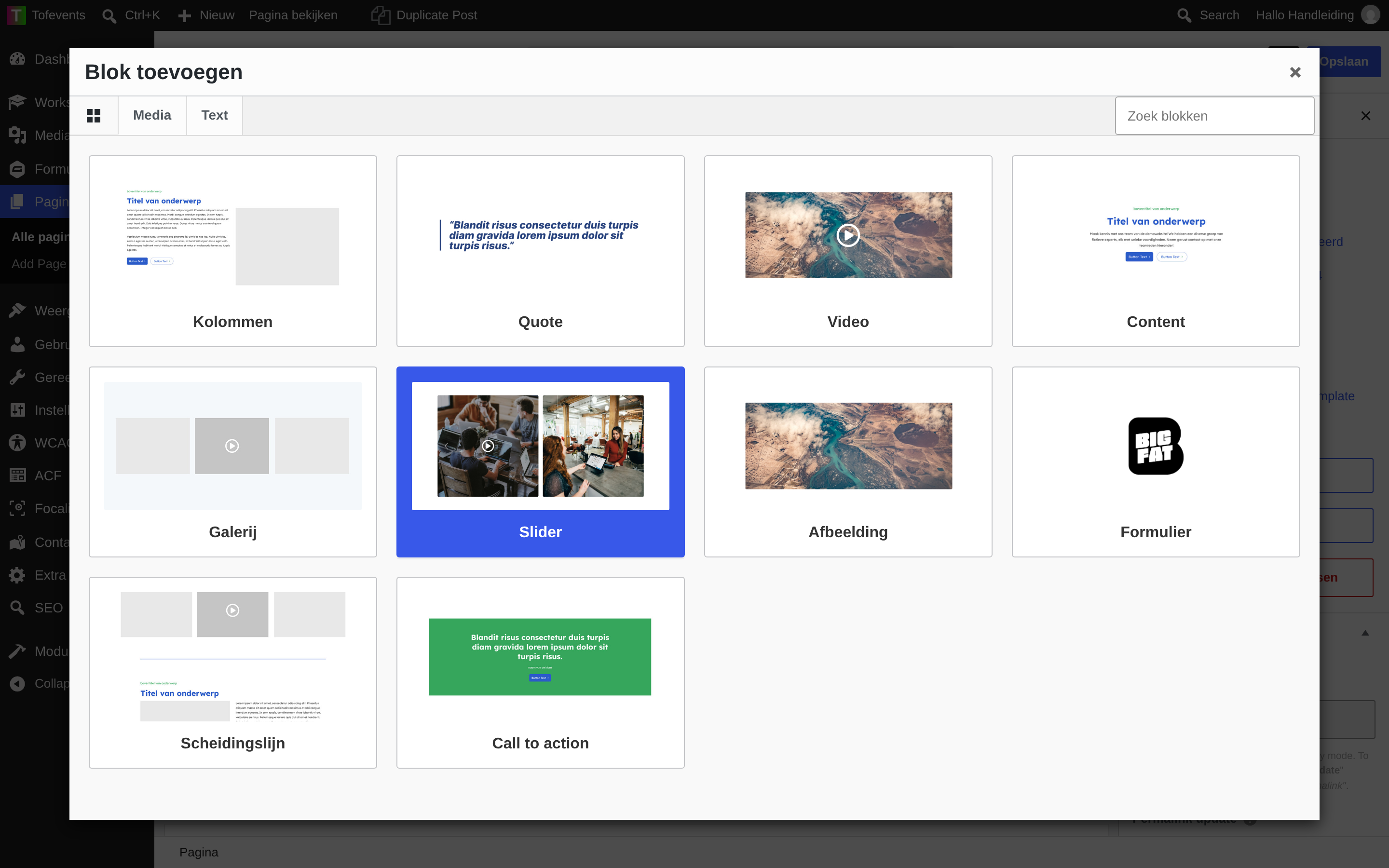Switch to the Text tab
Viewport: 1389px width, 868px height.
[215, 115]
